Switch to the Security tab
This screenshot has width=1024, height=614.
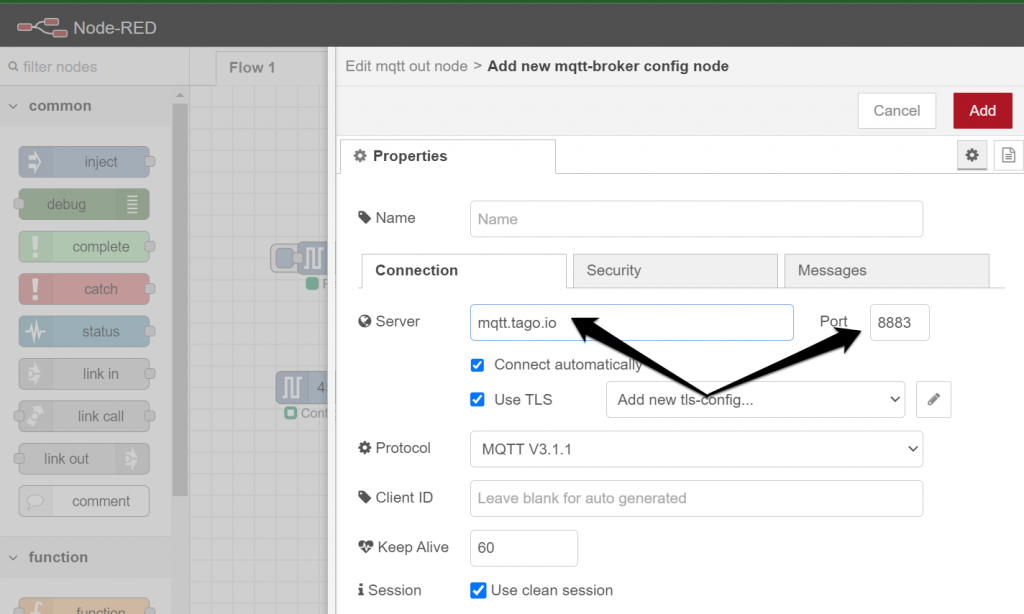coord(675,270)
